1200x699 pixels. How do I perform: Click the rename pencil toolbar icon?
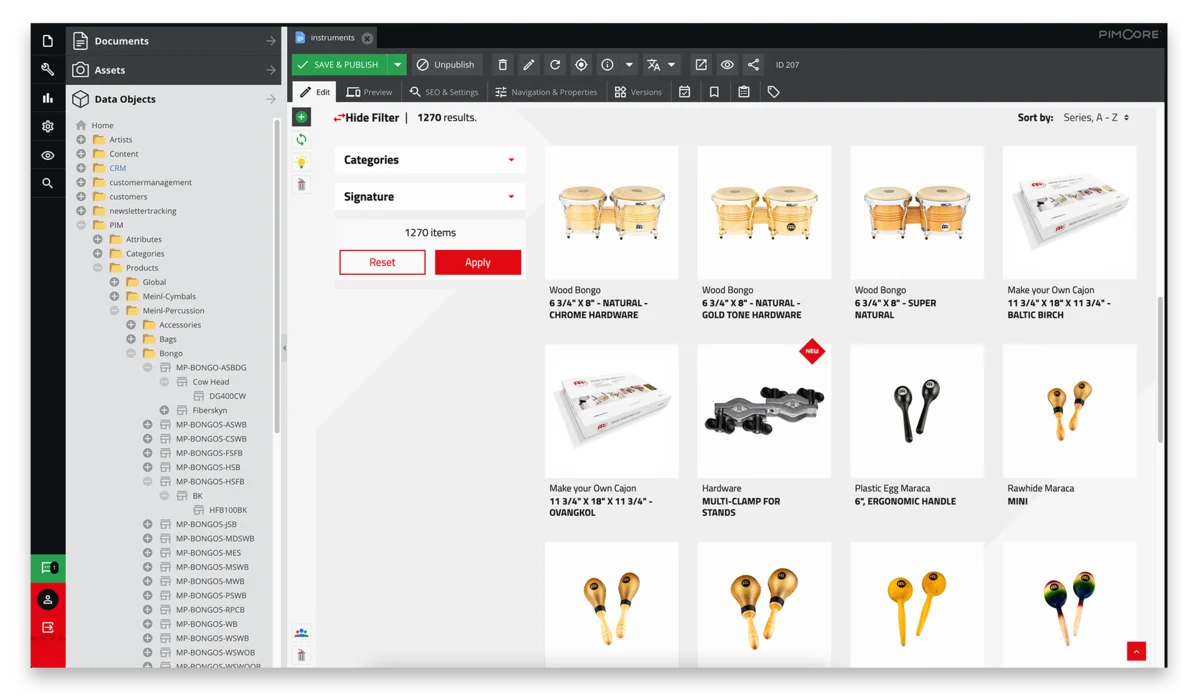click(528, 65)
